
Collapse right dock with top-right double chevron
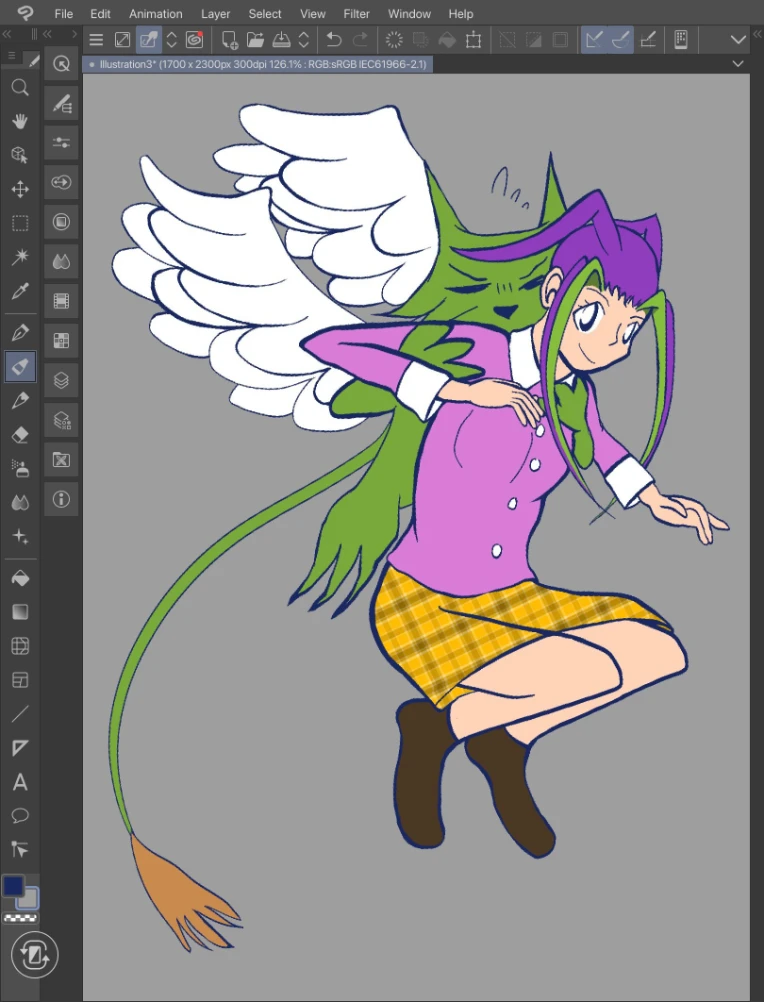[758, 34]
